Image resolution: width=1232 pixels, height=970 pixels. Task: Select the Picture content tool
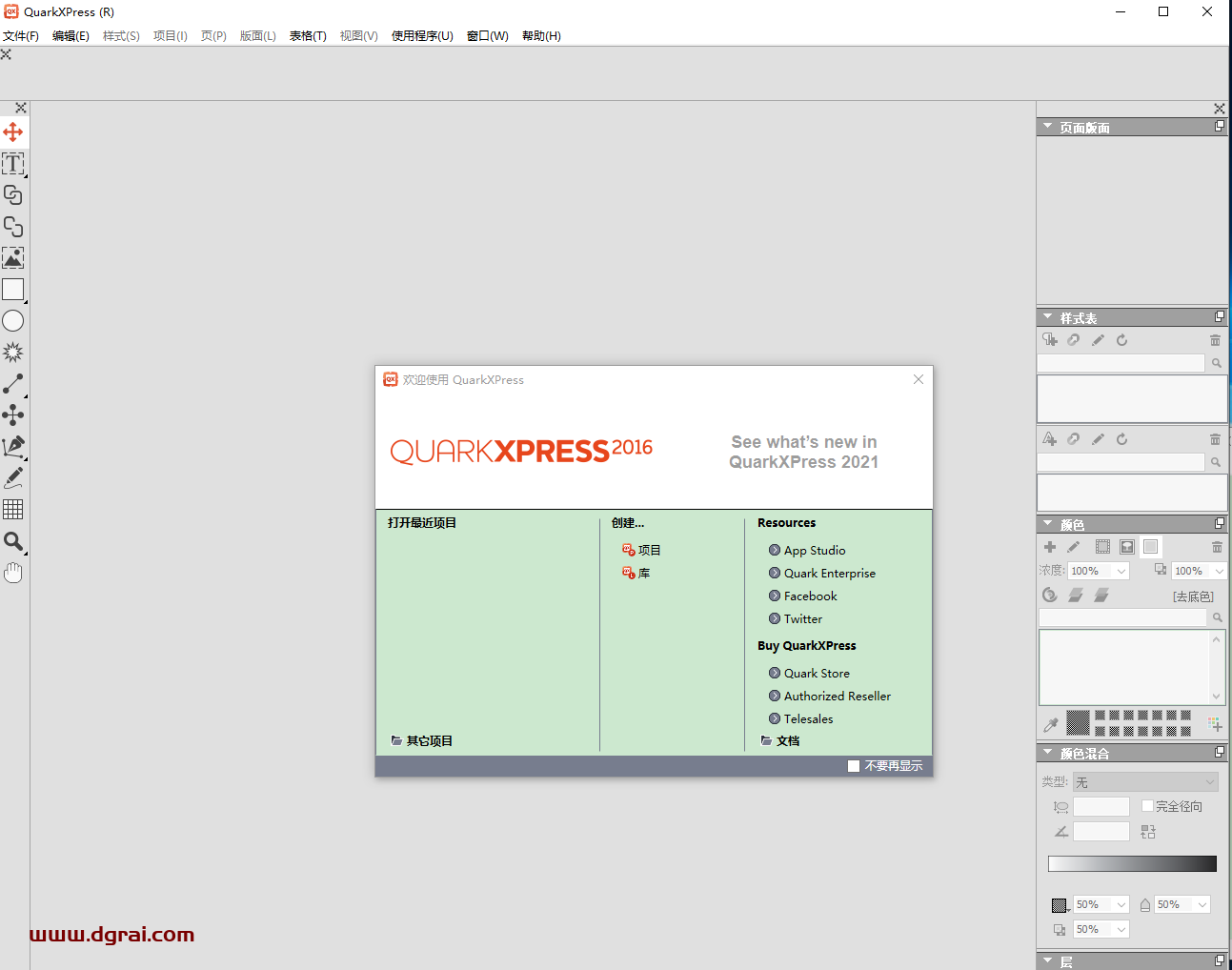13,257
